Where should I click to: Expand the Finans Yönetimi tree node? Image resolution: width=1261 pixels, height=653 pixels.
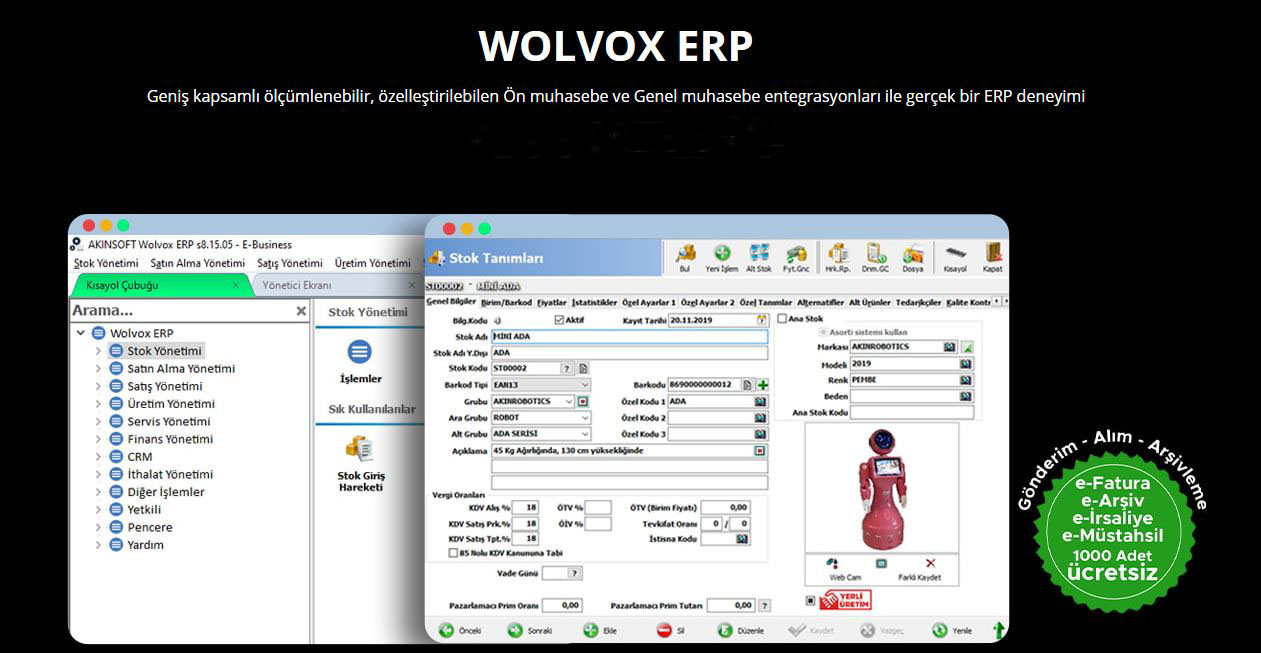(98, 439)
